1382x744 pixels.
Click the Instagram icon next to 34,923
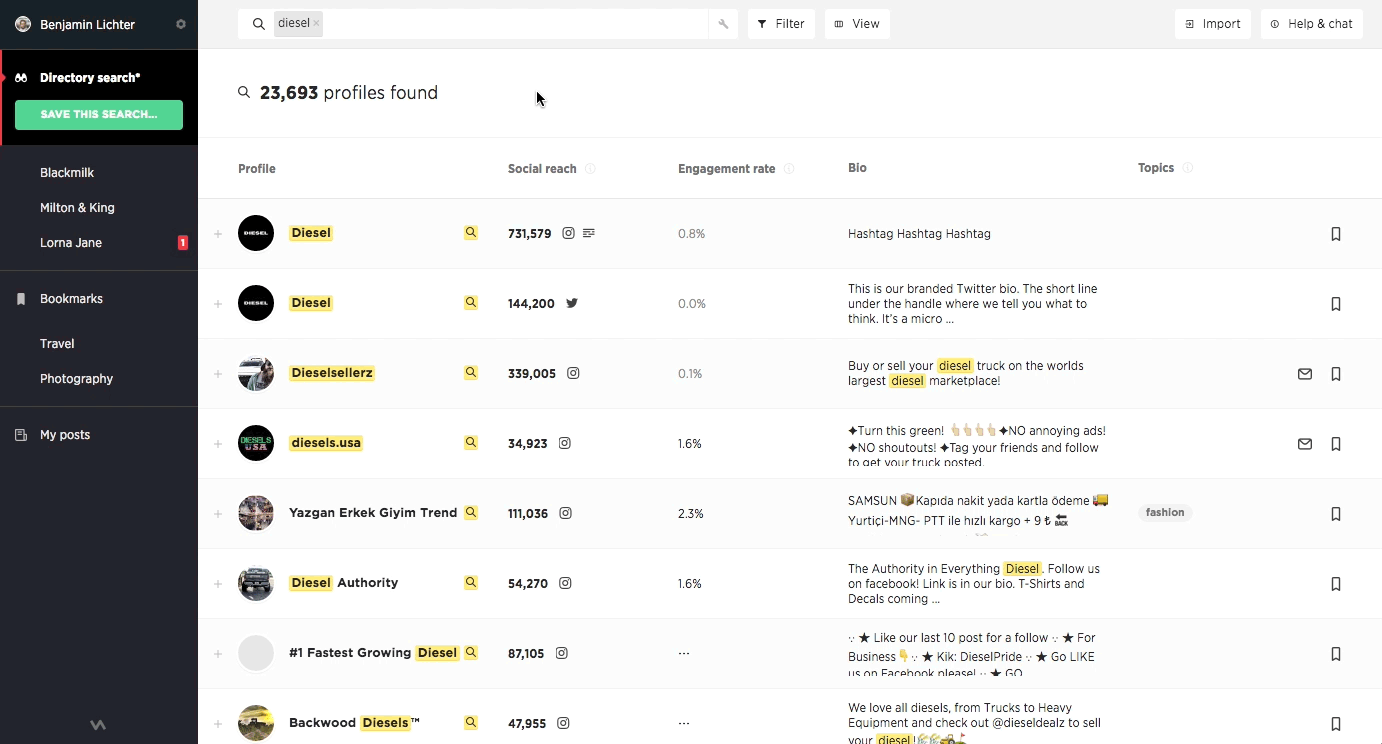(x=565, y=443)
